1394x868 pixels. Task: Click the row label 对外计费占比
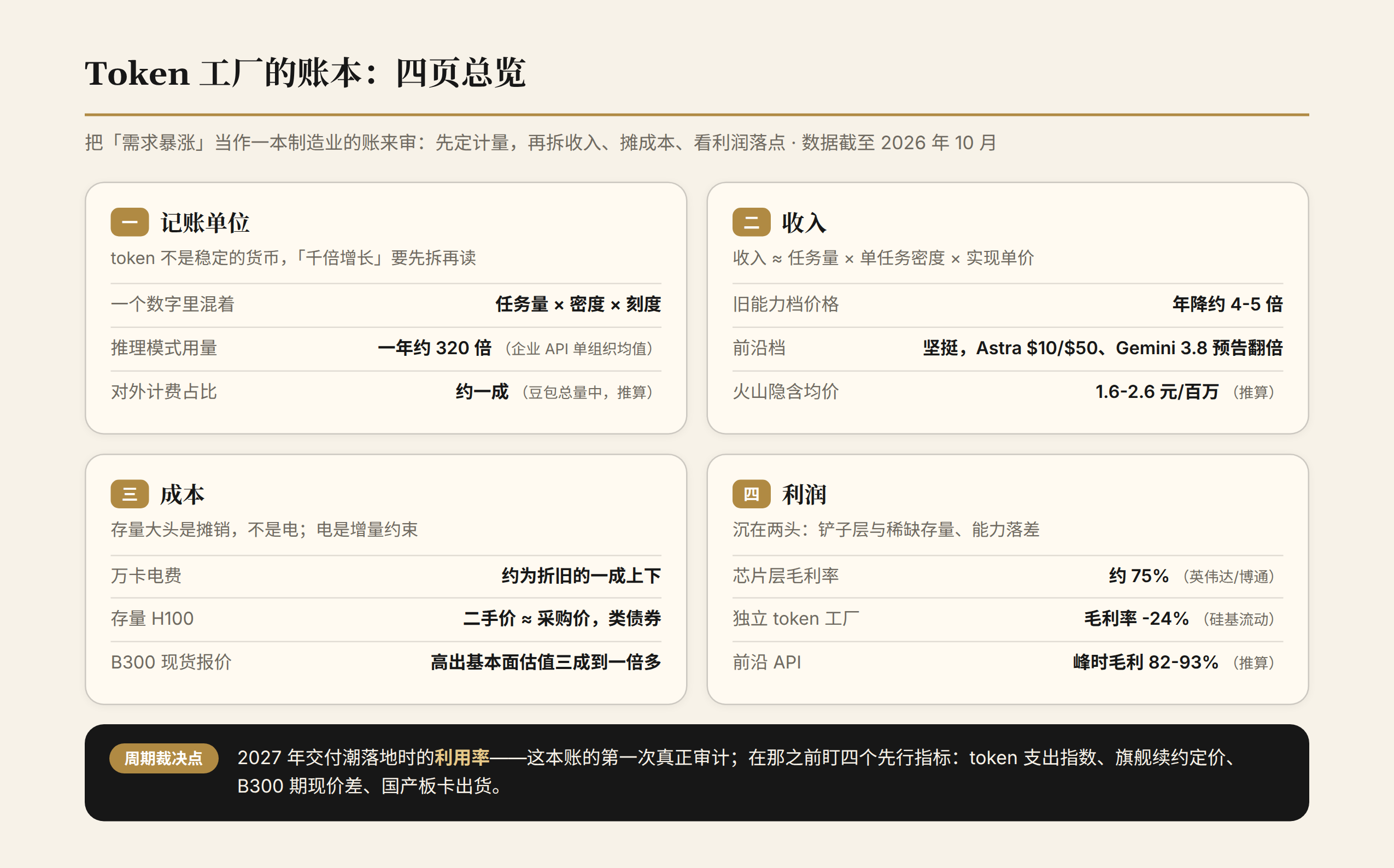[x=164, y=391]
